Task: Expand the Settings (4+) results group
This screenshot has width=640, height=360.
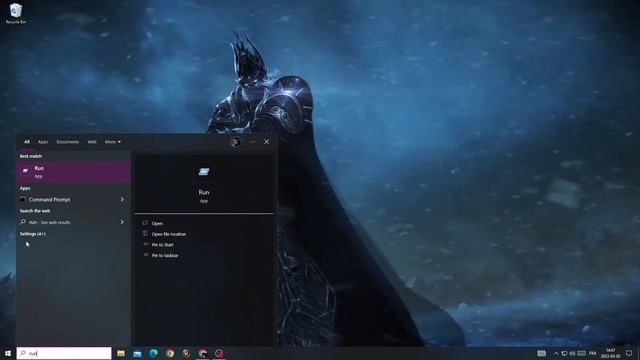Action: (x=33, y=234)
